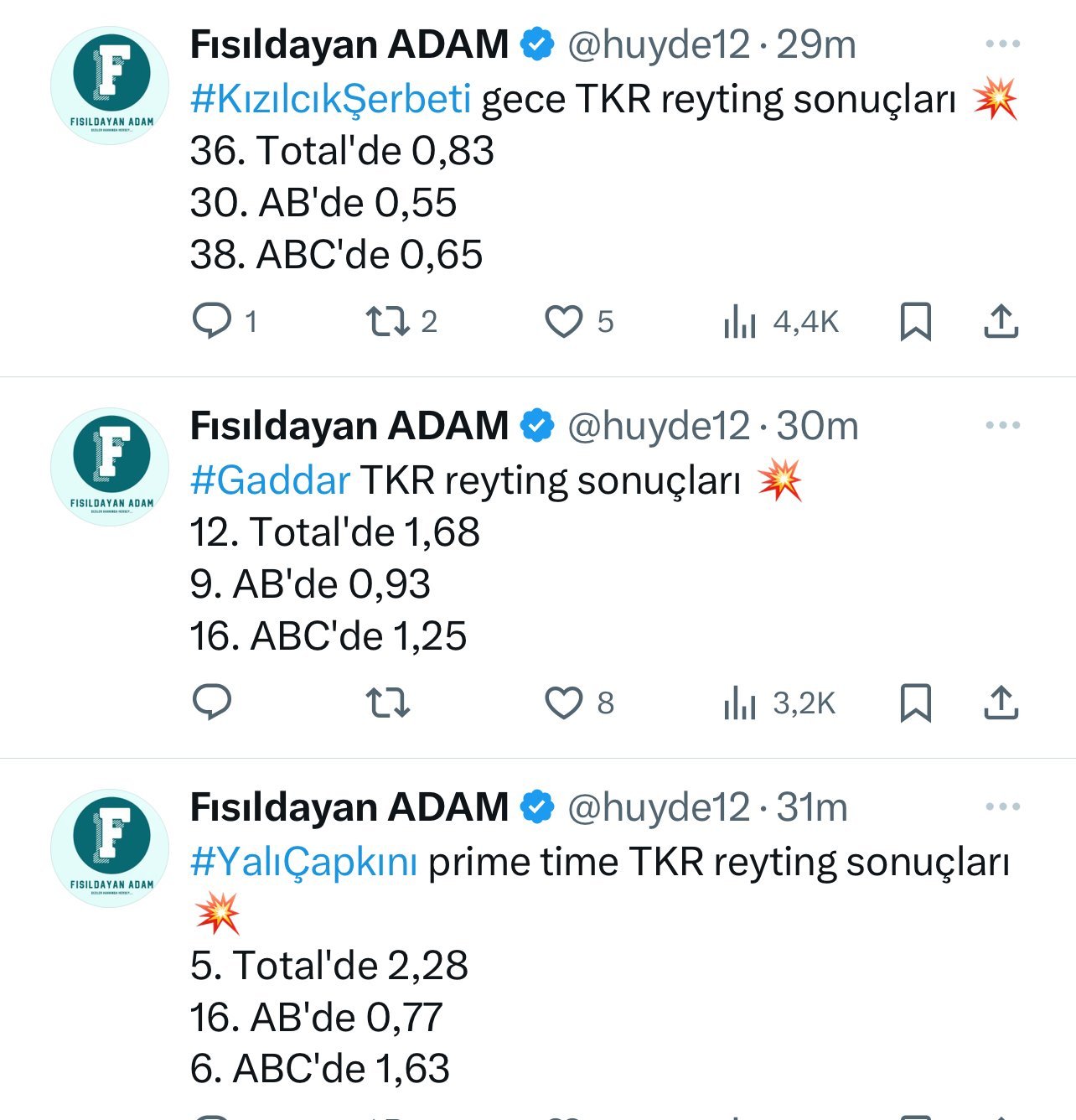View analytics of the 4,4K views tweet
This screenshot has height=1120, width=1076.
(740, 322)
